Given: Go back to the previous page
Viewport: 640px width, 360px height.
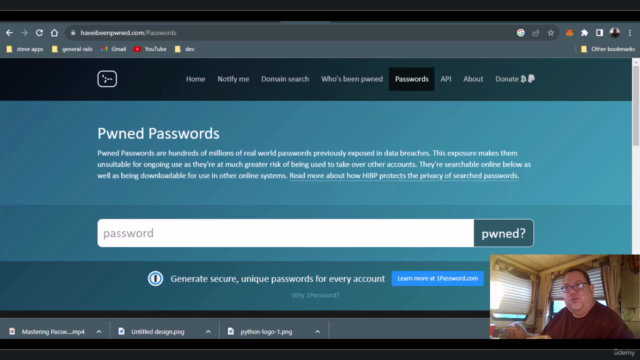Looking at the screenshot, I should [9, 33].
